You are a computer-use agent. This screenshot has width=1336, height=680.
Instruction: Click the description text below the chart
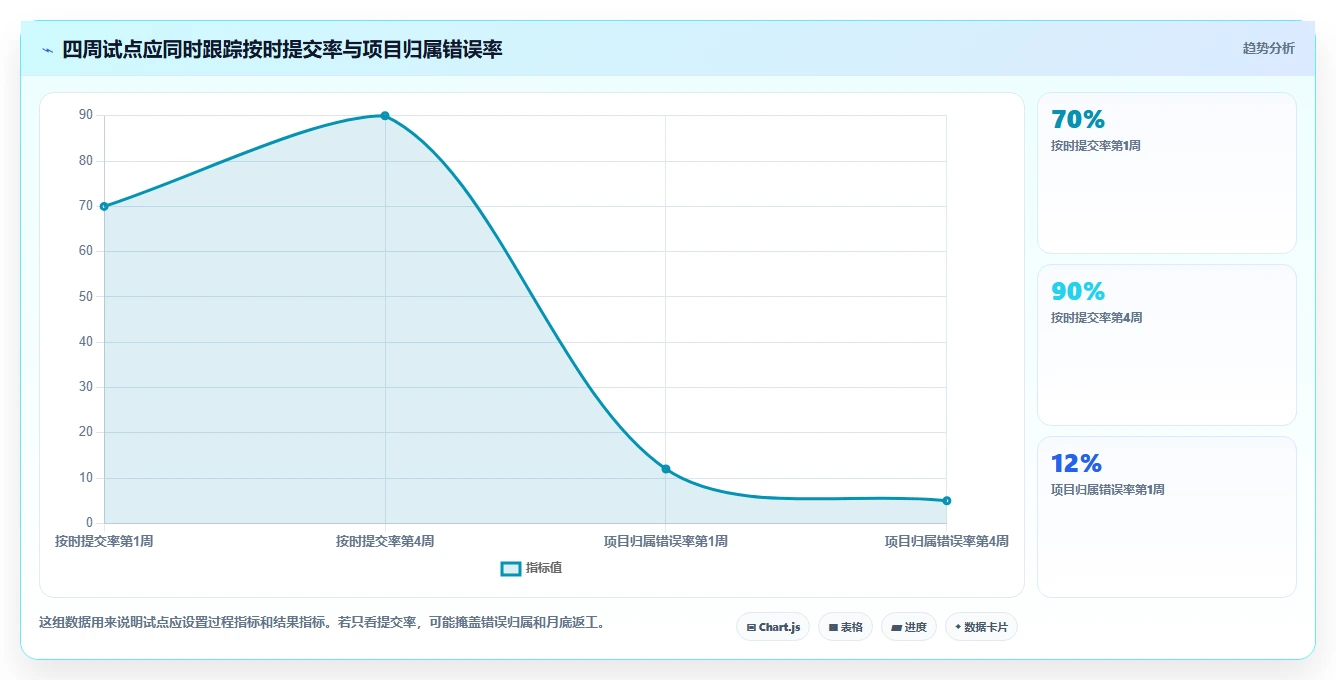[322, 622]
